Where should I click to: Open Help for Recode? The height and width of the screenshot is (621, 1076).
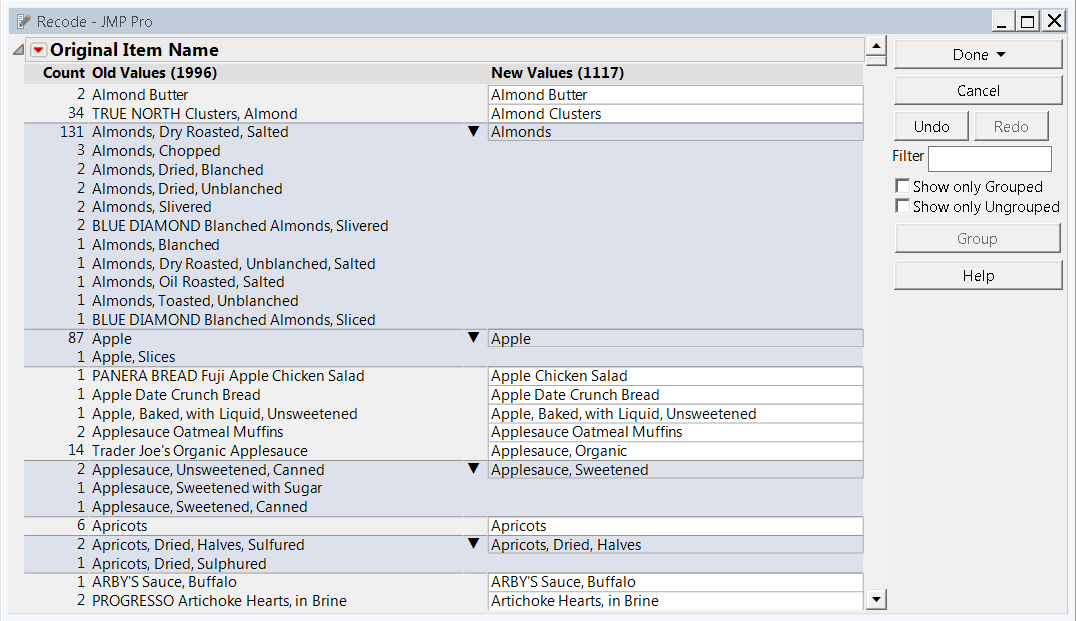point(978,276)
